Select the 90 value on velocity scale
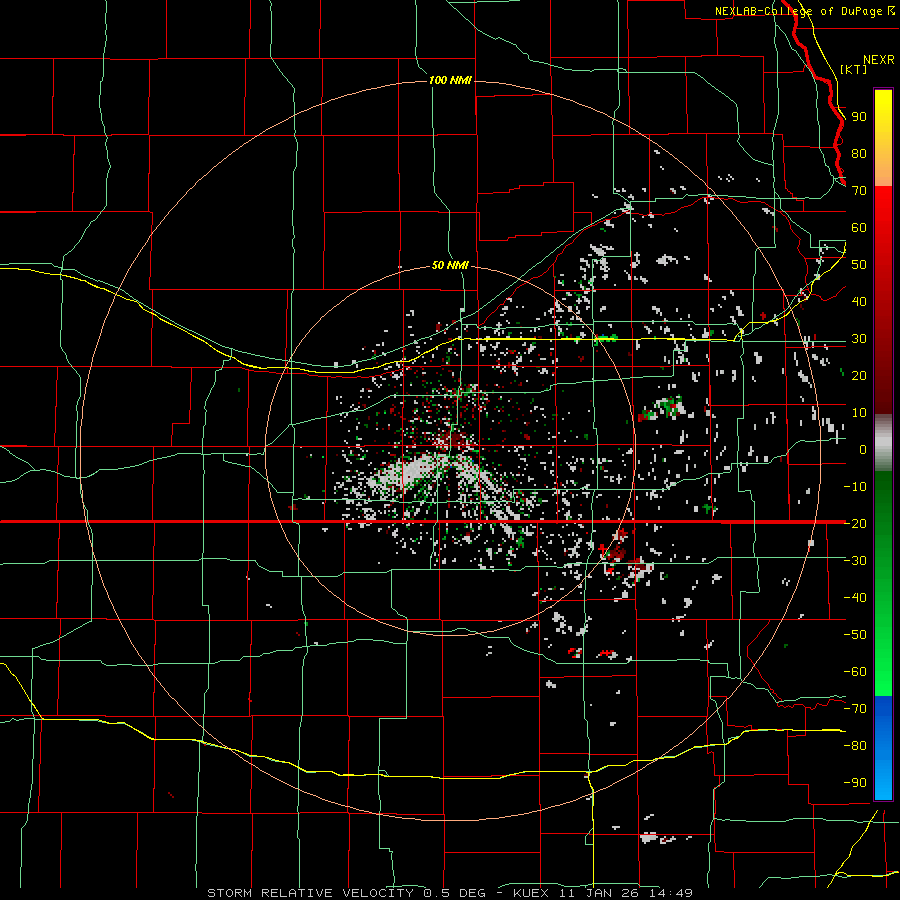This screenshot has height=900, width=900. [859, 117]
